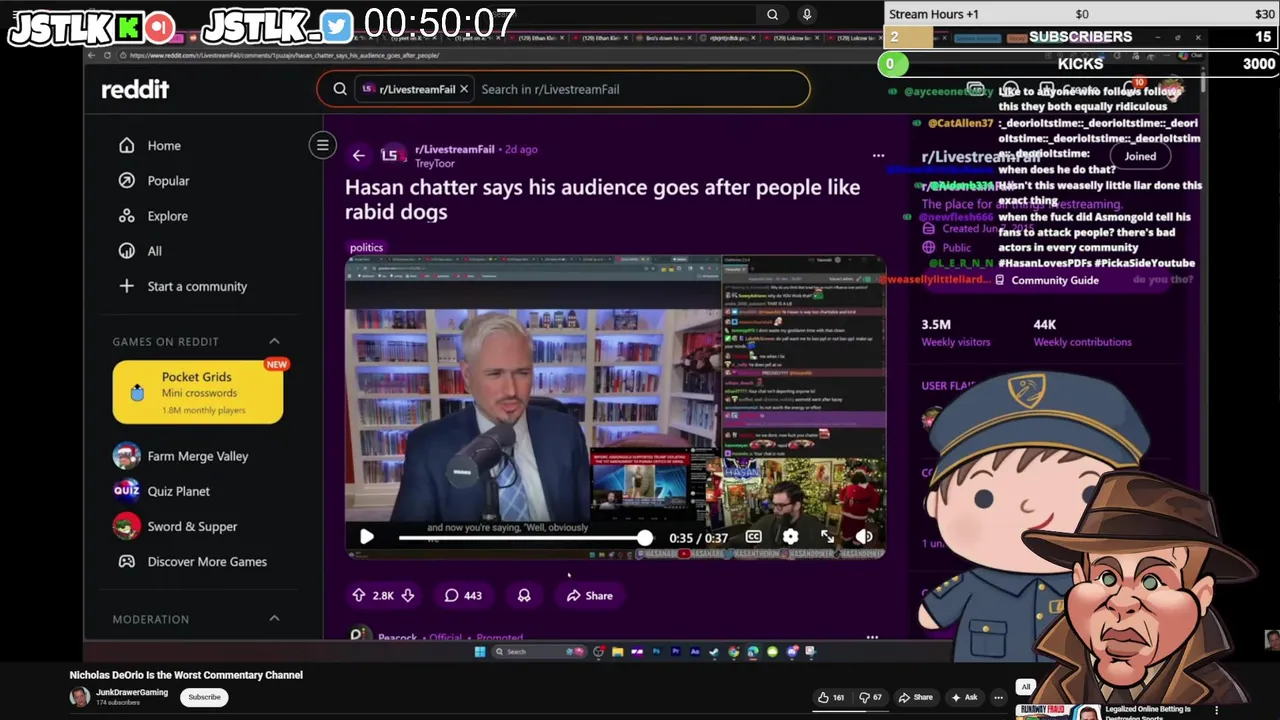Click the Windows Start button in taskbar
Screen dimensions: 1280x720
(480, 652)
